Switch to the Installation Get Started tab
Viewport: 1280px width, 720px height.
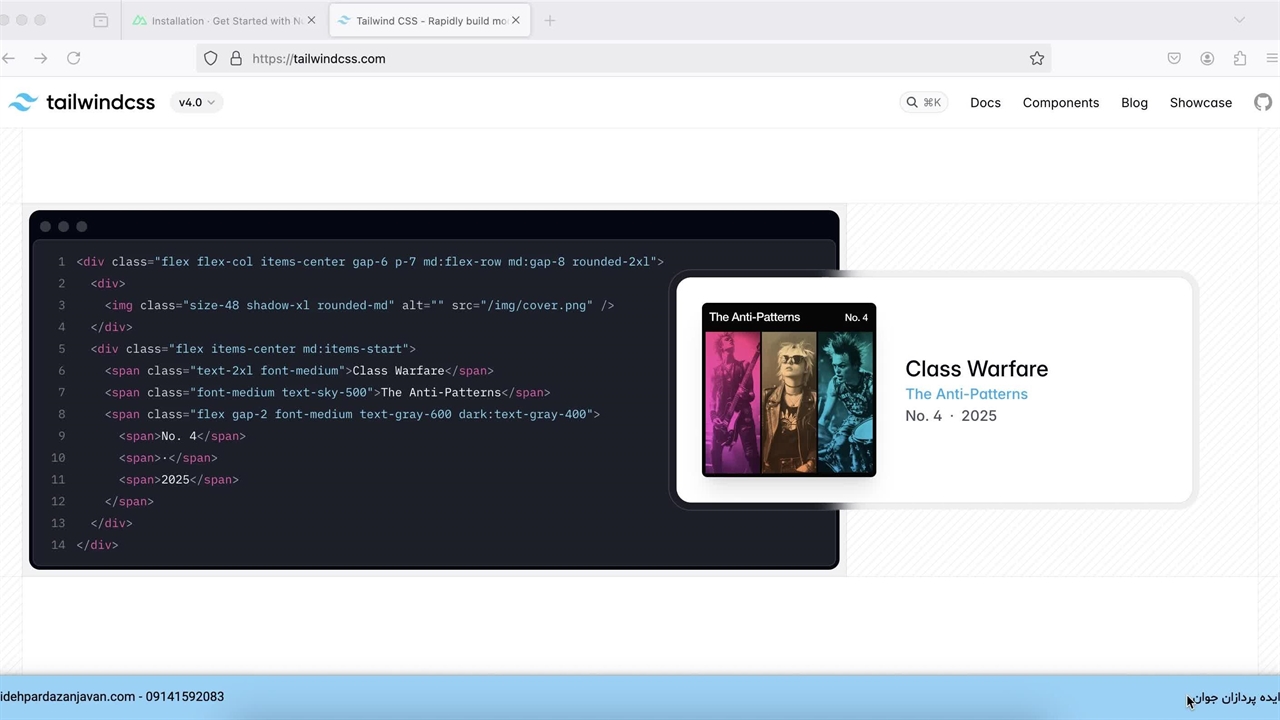pos(220,20)
